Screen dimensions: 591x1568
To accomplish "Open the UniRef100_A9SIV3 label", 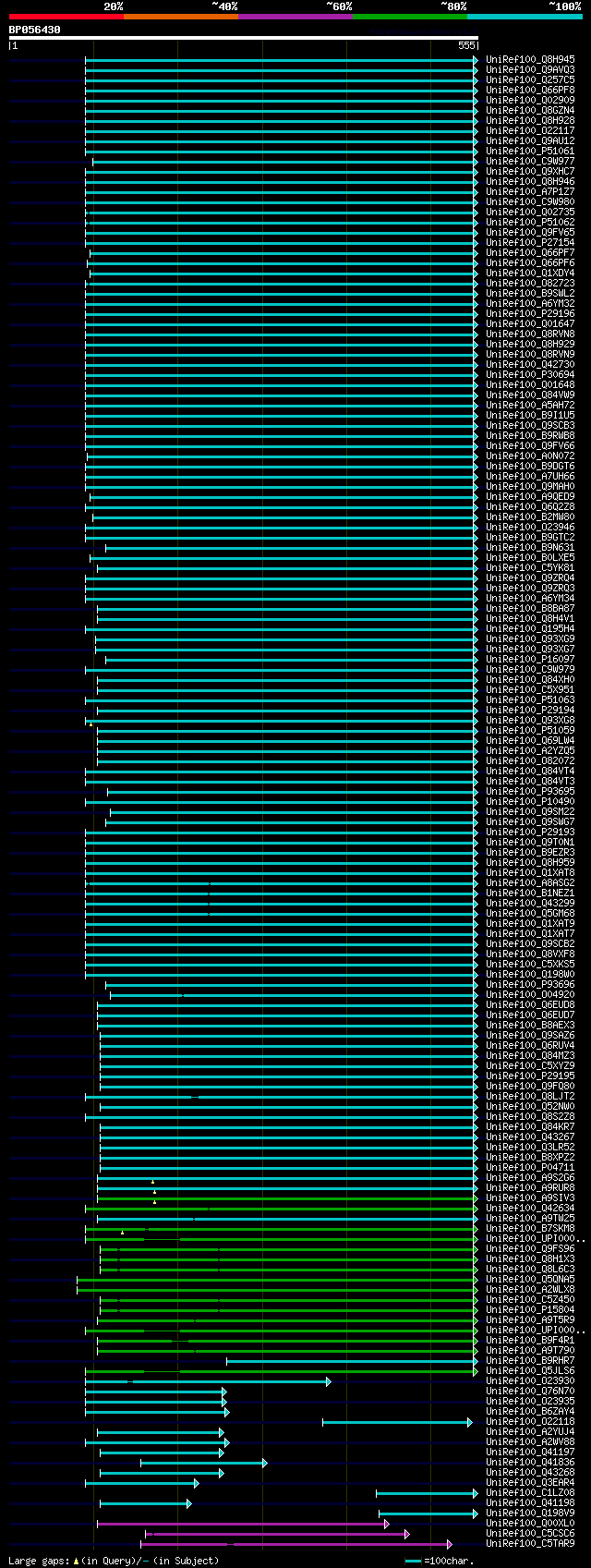I will pos(530,1198).
